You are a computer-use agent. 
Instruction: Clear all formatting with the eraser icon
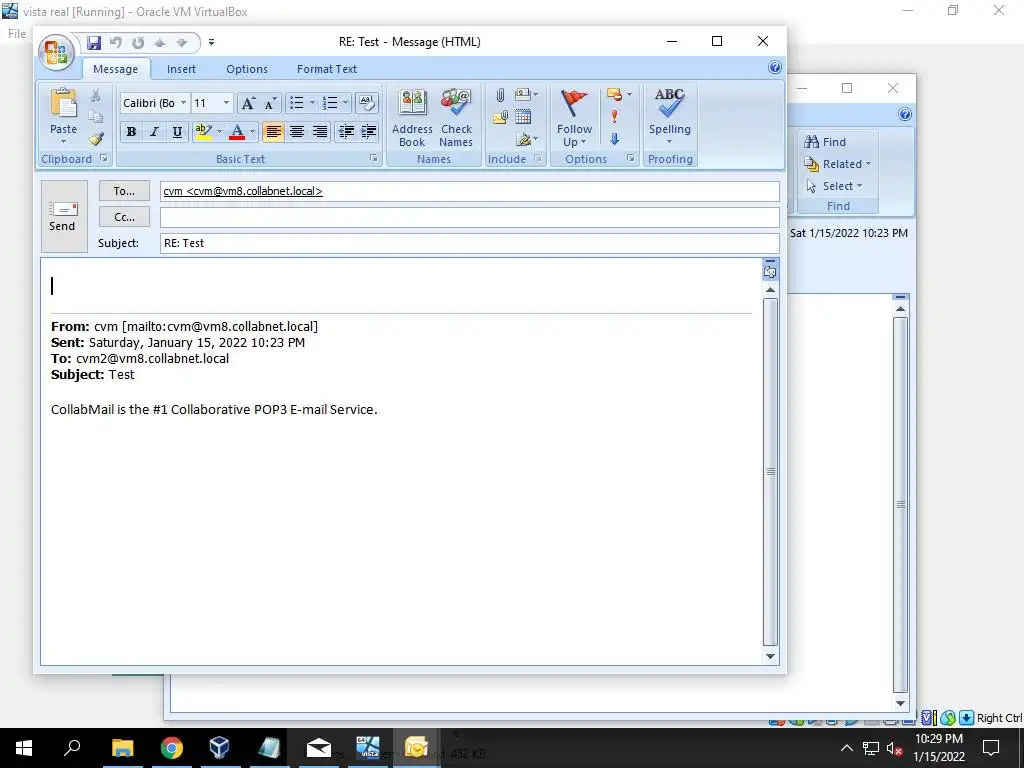point(366,103)
